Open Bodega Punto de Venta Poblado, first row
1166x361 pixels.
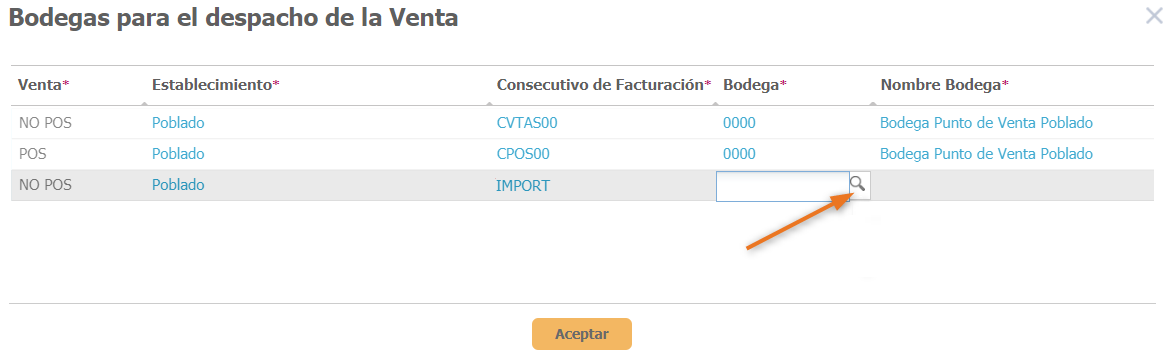click(x=986, y=123)
